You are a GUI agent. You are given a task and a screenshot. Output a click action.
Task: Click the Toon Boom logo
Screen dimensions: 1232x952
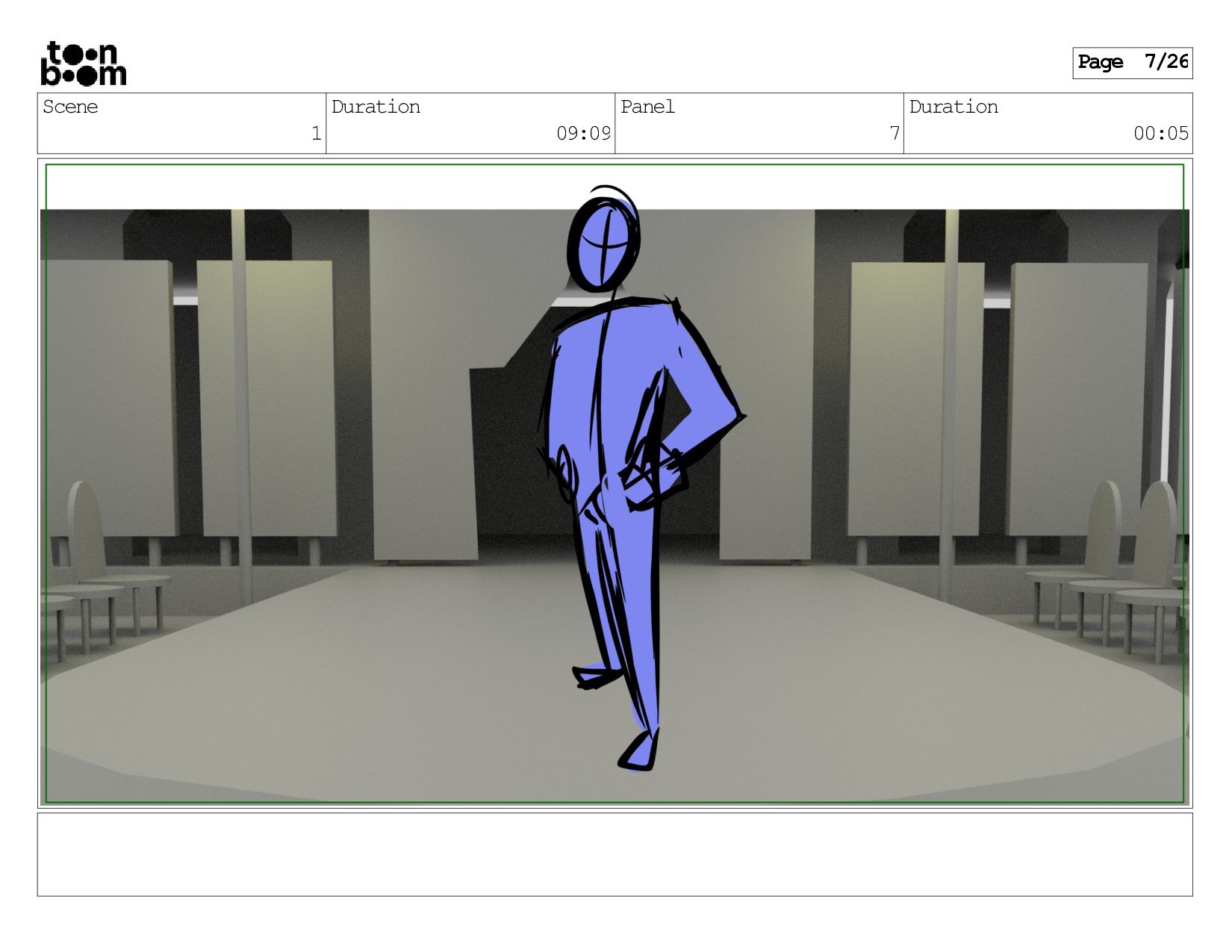[x=83, y=63]
